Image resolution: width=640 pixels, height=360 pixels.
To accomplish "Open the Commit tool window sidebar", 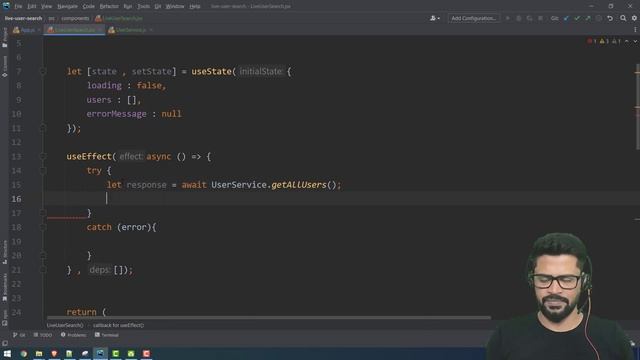I will pyautogui.click(x=4, y=67).
